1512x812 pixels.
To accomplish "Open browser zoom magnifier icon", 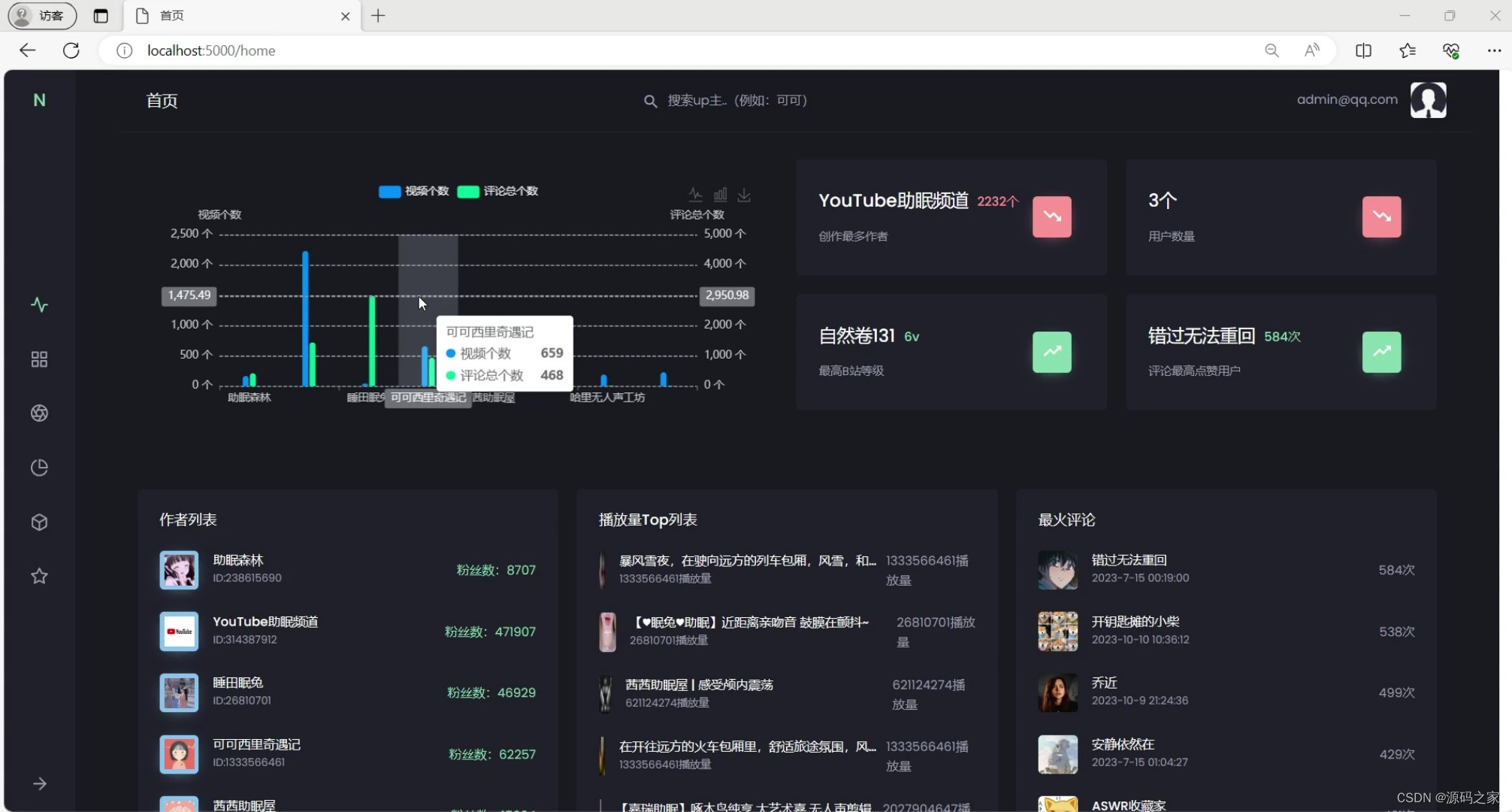I will pyautogui.click(x=1272, y=50).
